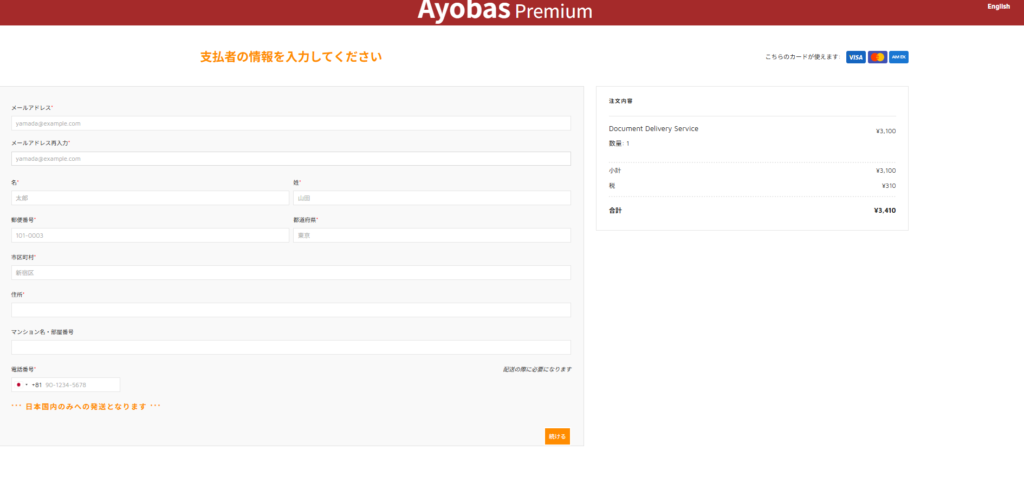The height and width of the screenshot is (477, 1024).
Task: Click the メールアドレス再入力 confirmation field
Action: tap(290, 158)
